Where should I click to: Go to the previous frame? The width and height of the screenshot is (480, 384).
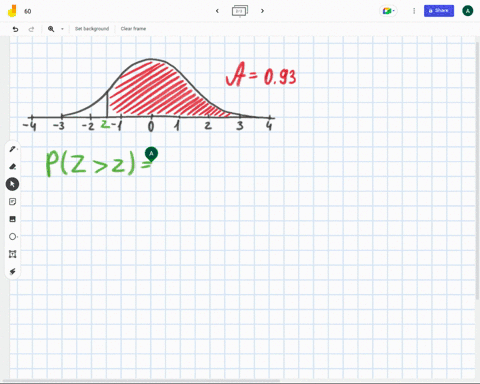pyautogui.click(x=217, y=11)
